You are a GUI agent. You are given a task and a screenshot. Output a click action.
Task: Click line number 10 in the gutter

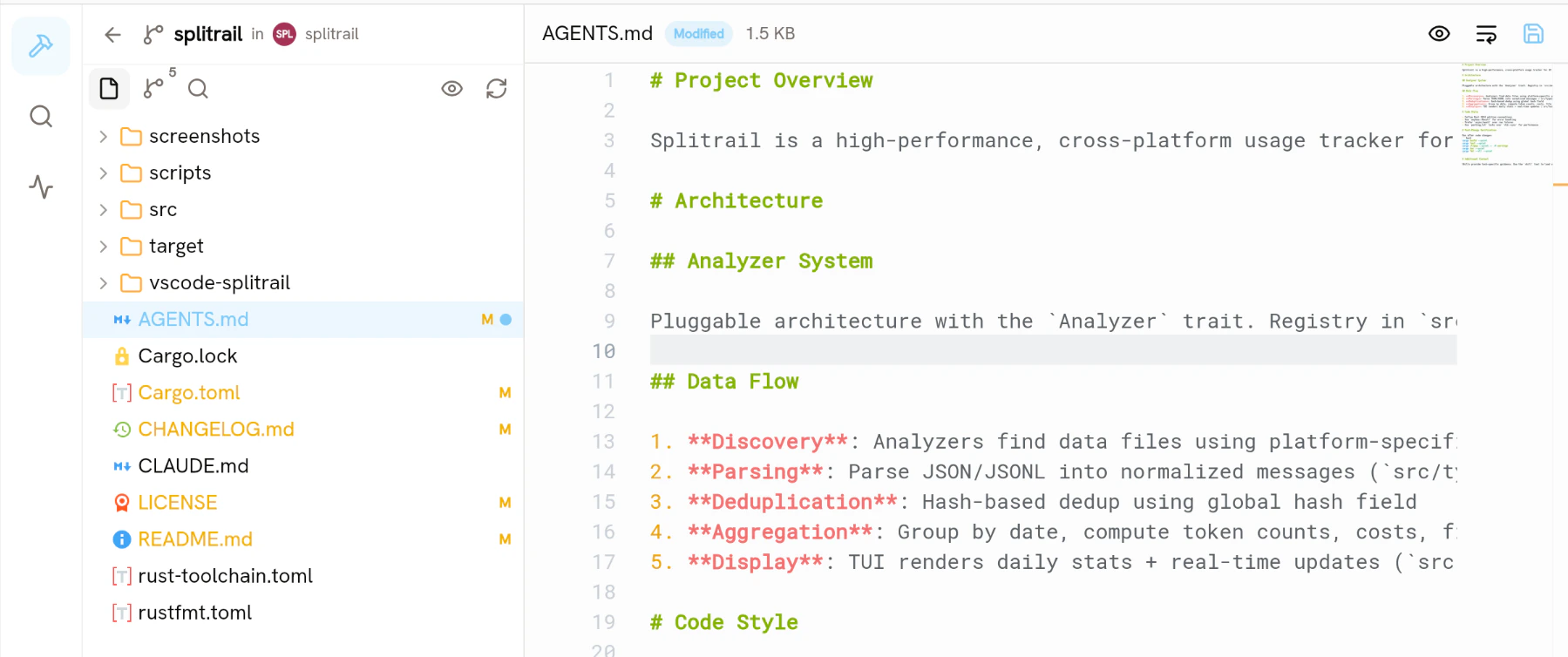tap(604, 351)
